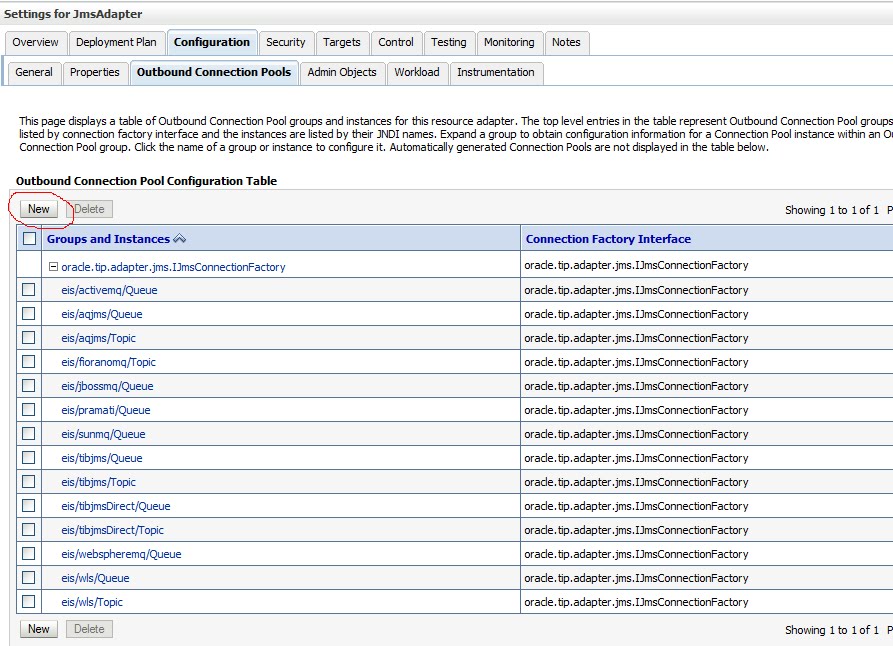Check the box for eis/tibjmsDirect/Queue
The width and height of the screenshot is (893, 646).
coord(28,505)
